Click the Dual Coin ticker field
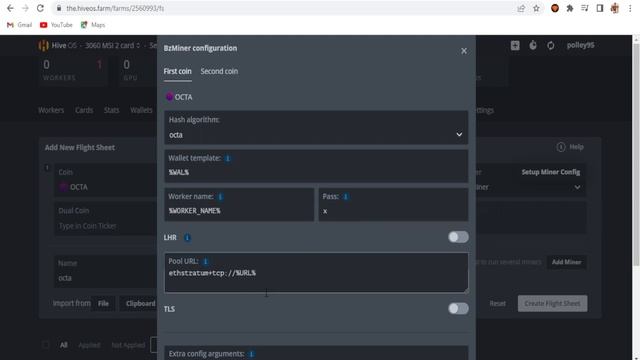Screen dimensions: 640x360 tap(106, 219)
